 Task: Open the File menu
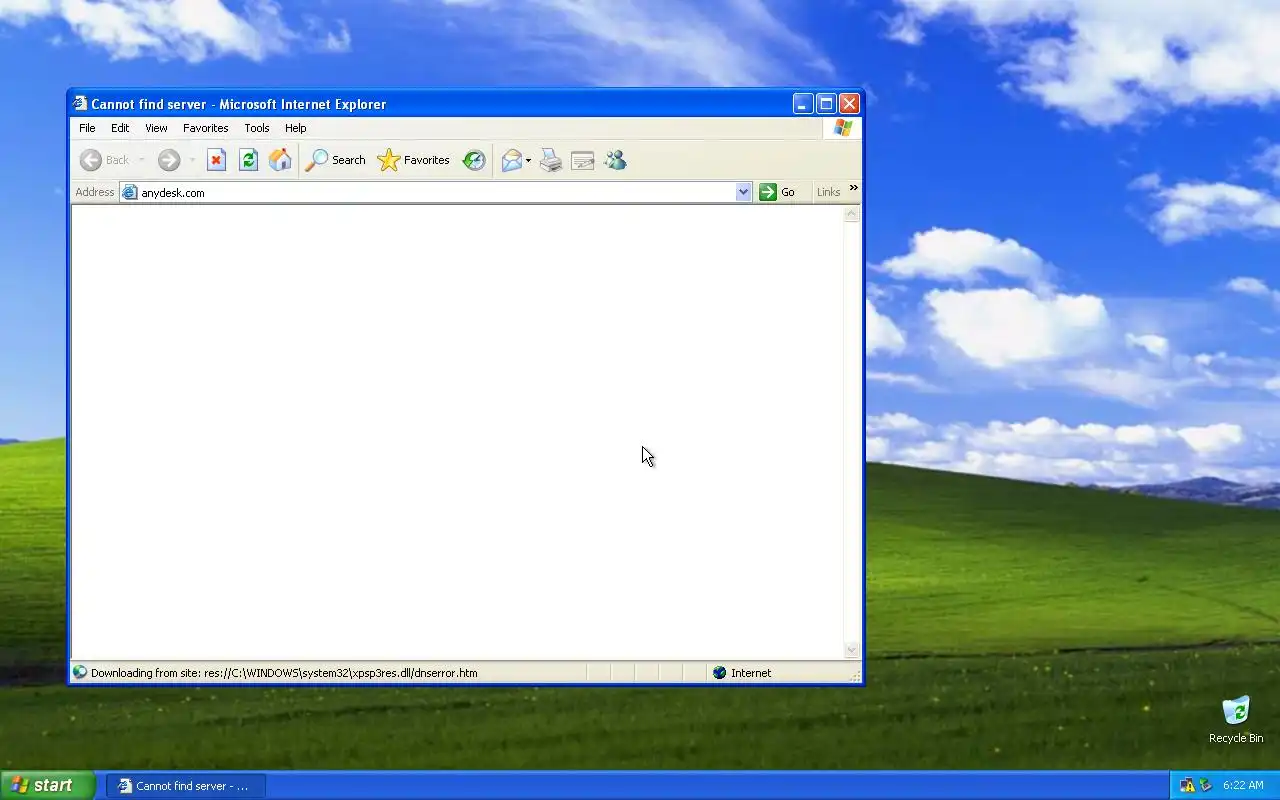[87, 128]
